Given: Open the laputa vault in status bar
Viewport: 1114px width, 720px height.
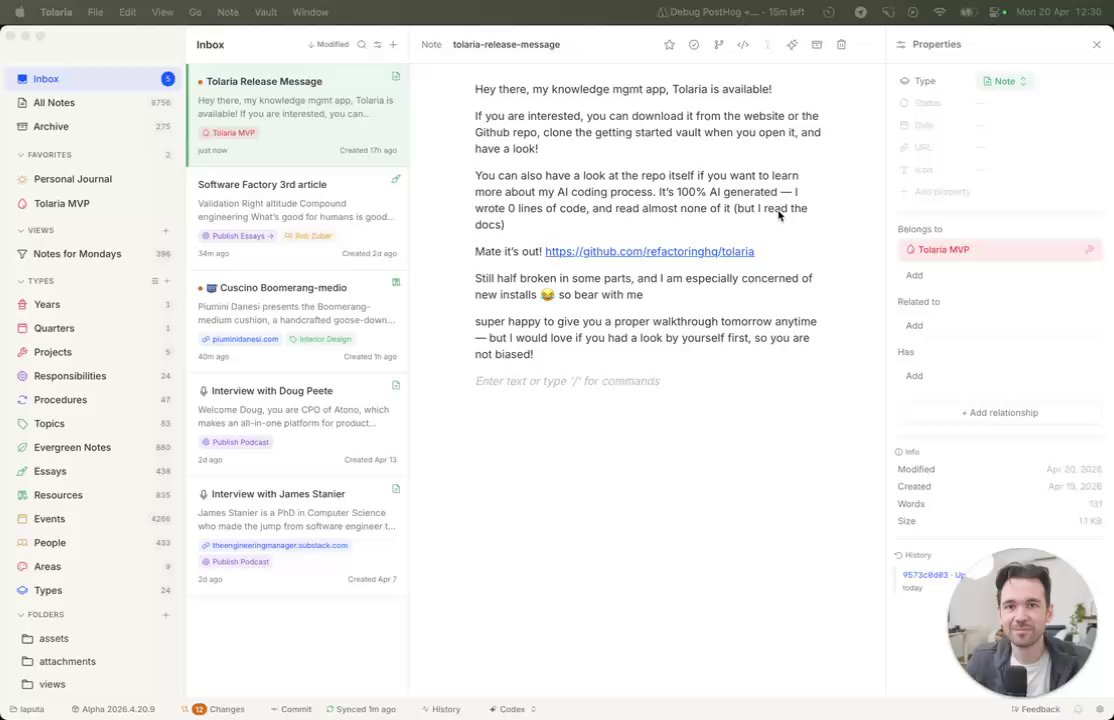Looking at the screenshot, I should (x=27, y=709).
